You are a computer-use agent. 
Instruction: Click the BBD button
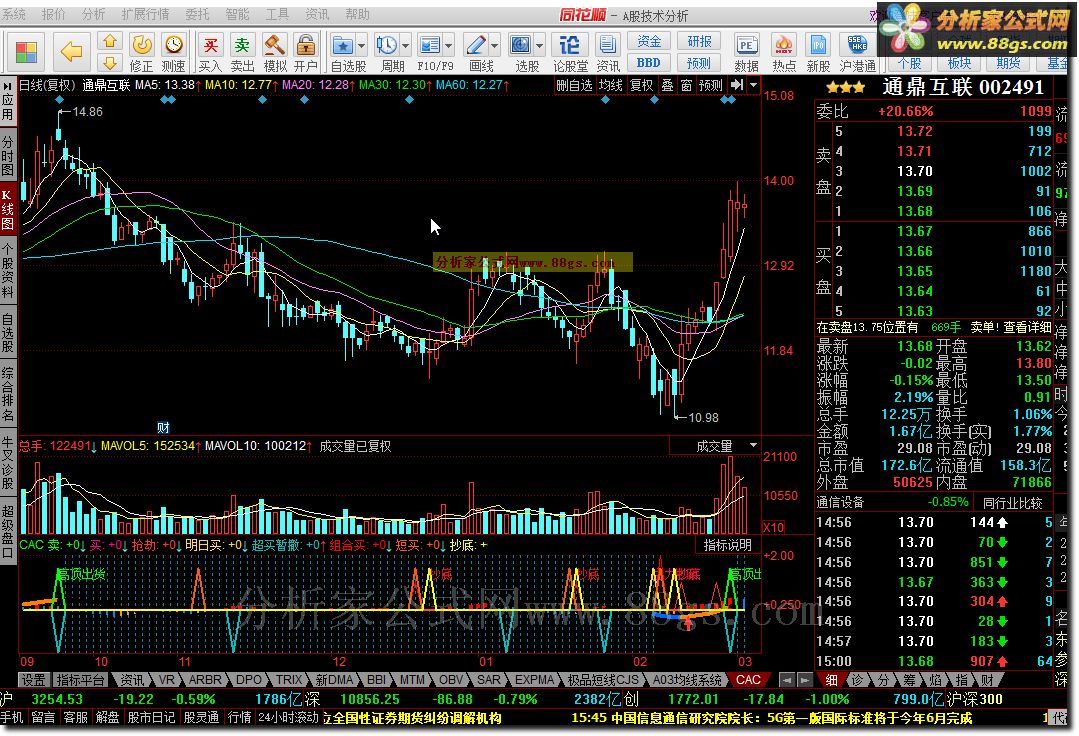648,63
